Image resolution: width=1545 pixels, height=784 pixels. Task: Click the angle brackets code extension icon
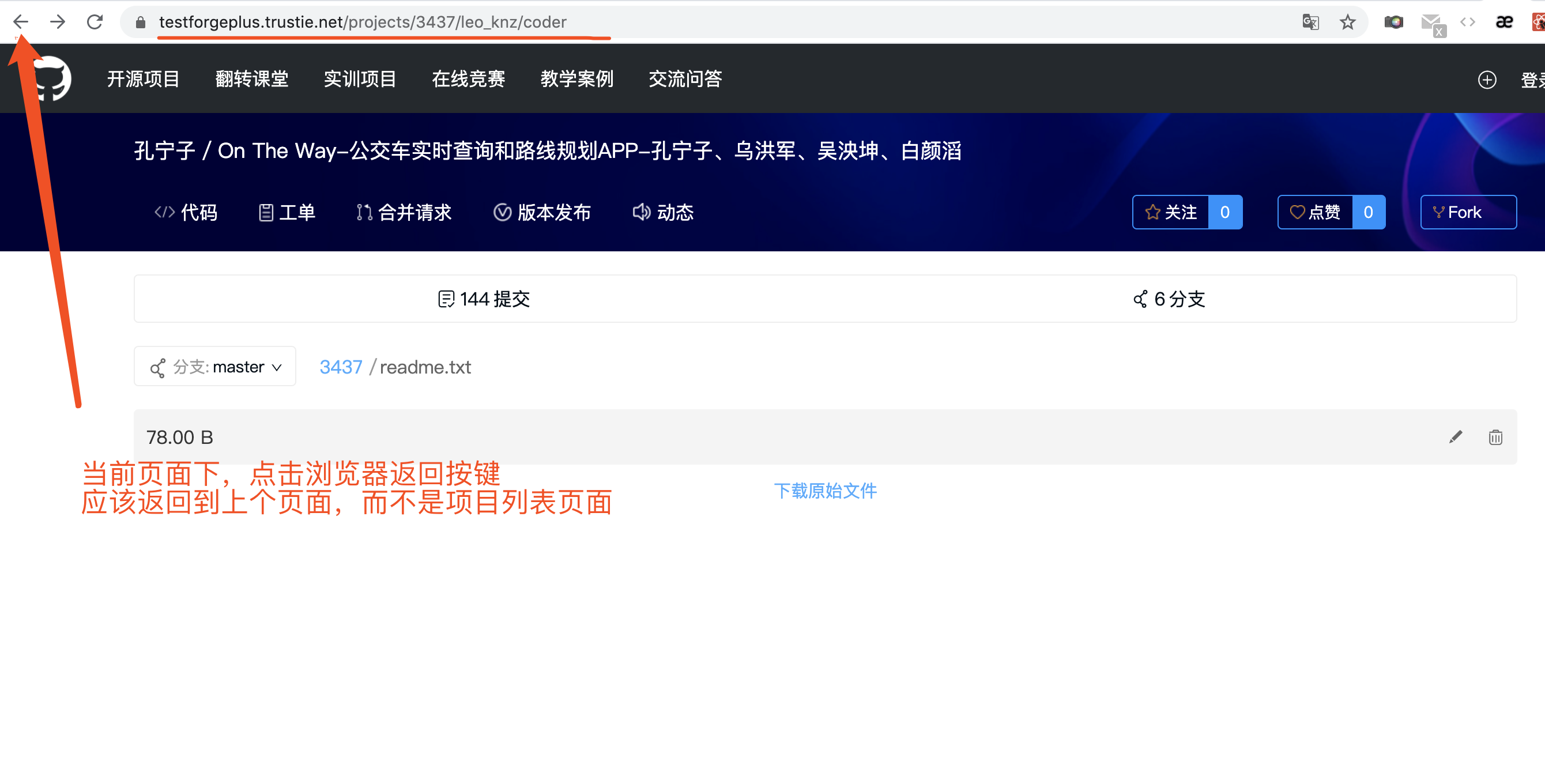(x=1468, y=22)
